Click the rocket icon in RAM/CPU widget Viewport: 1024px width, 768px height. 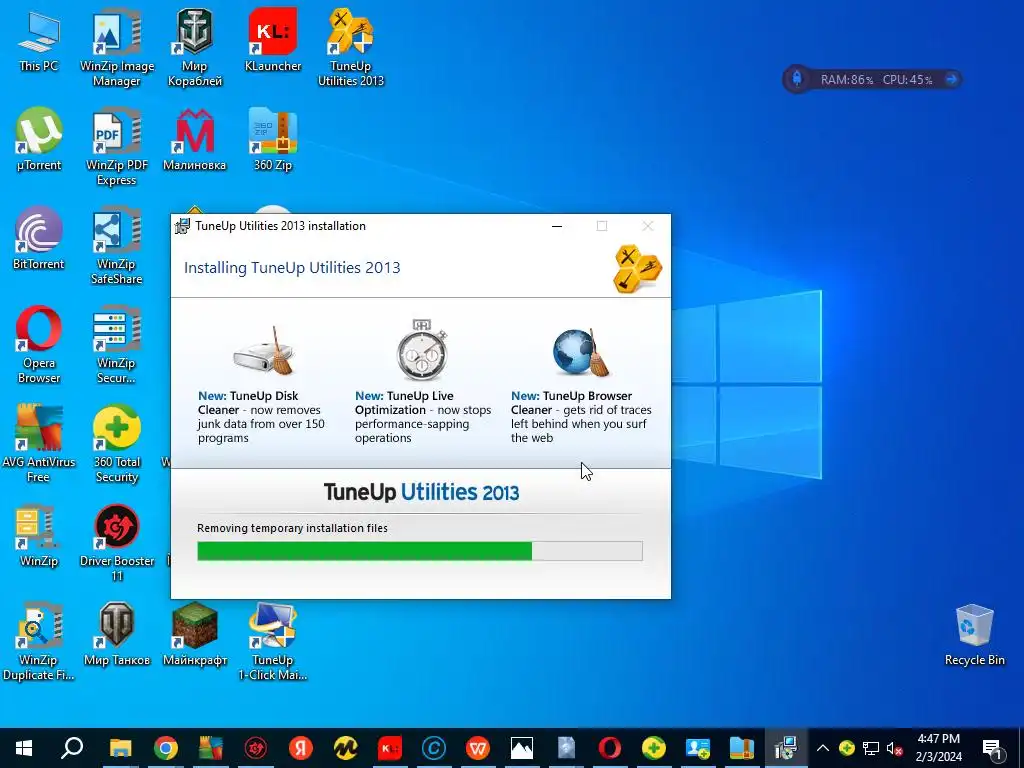(x=797, y=80)
